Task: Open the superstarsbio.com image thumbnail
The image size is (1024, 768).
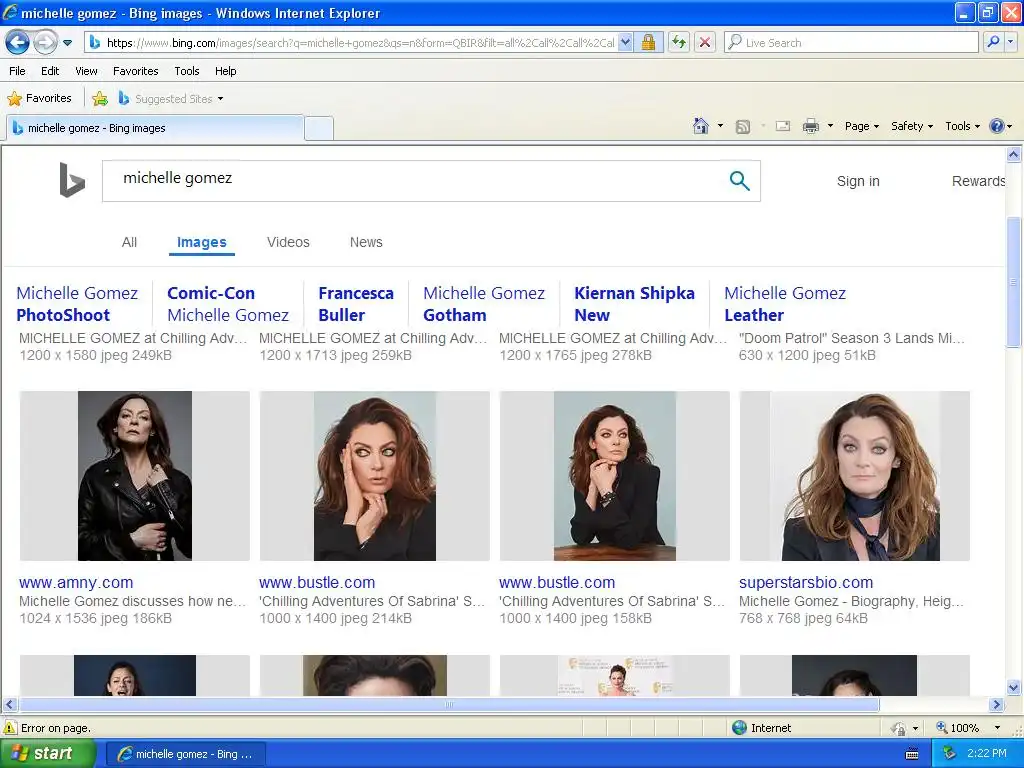Action: (x=855, y=476)
